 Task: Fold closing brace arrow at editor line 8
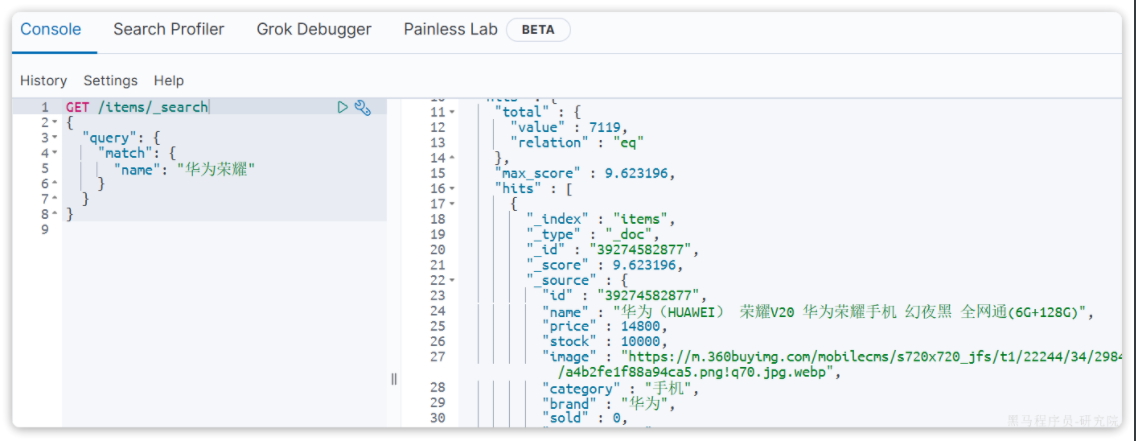click(x=54, y=214)
